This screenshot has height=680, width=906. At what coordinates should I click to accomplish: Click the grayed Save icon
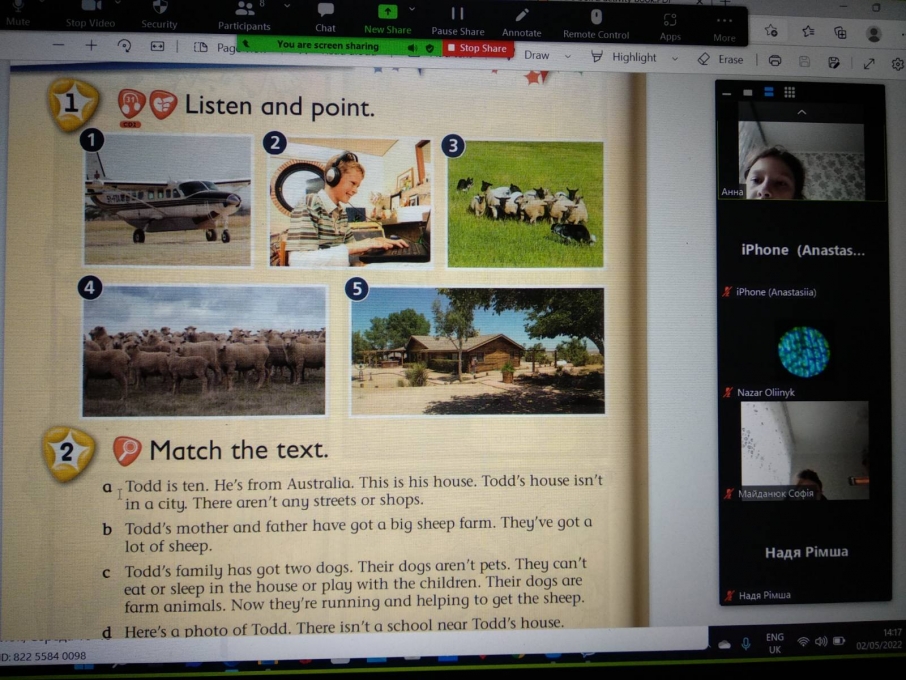(804, 61)
